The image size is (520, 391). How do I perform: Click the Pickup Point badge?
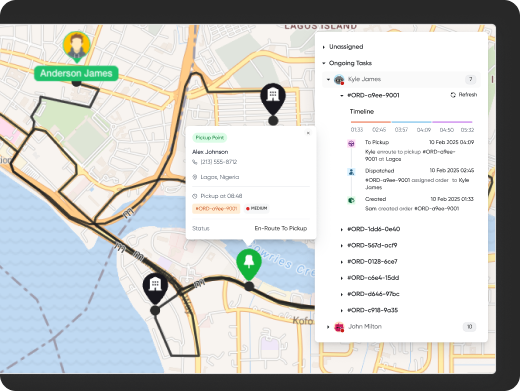coord(209,138)
